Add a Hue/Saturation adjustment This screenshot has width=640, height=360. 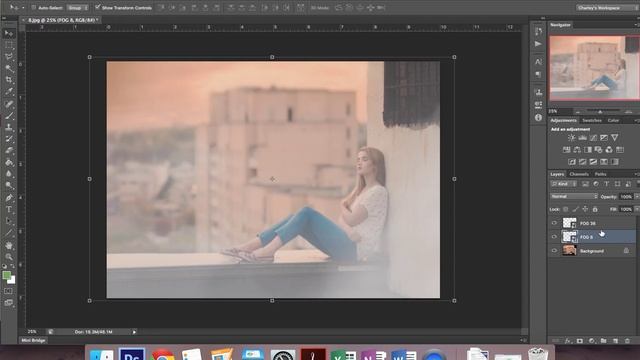(x=567, y=150)
